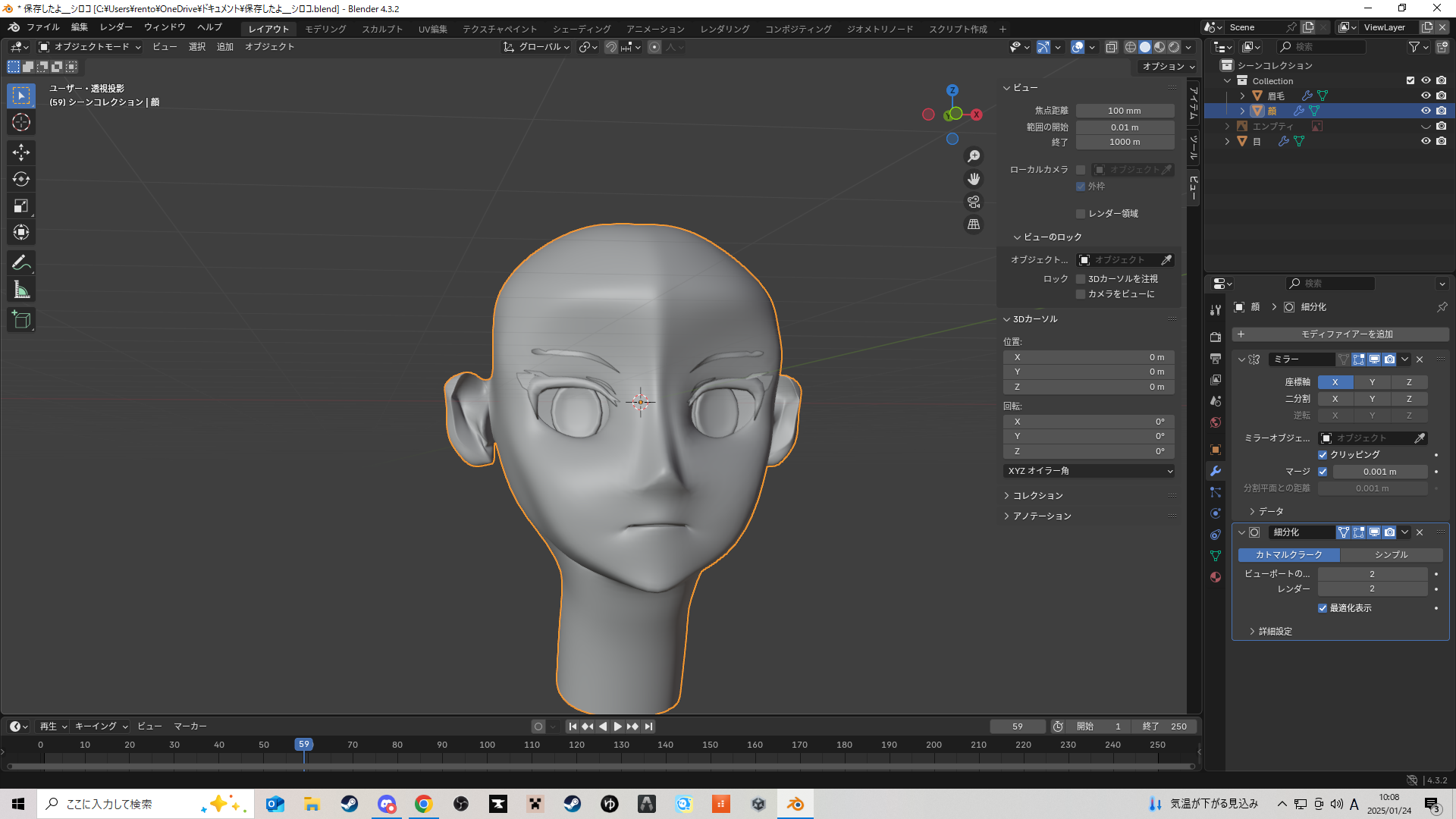This screenshot has height=819, width=1456.
Task: Open the Modifier wrench properties tab
Action: (x=1216, y=471)
